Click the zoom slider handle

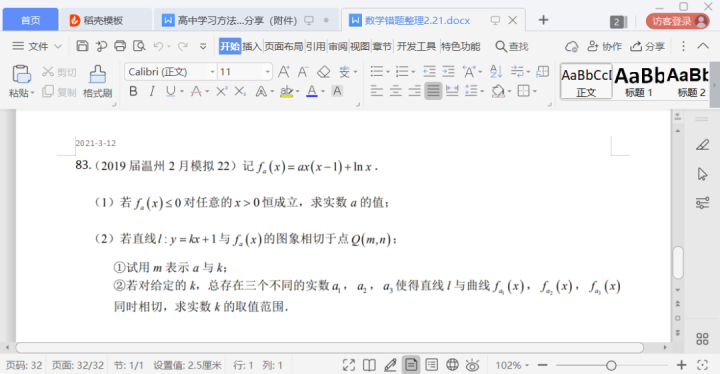(611, 365)
